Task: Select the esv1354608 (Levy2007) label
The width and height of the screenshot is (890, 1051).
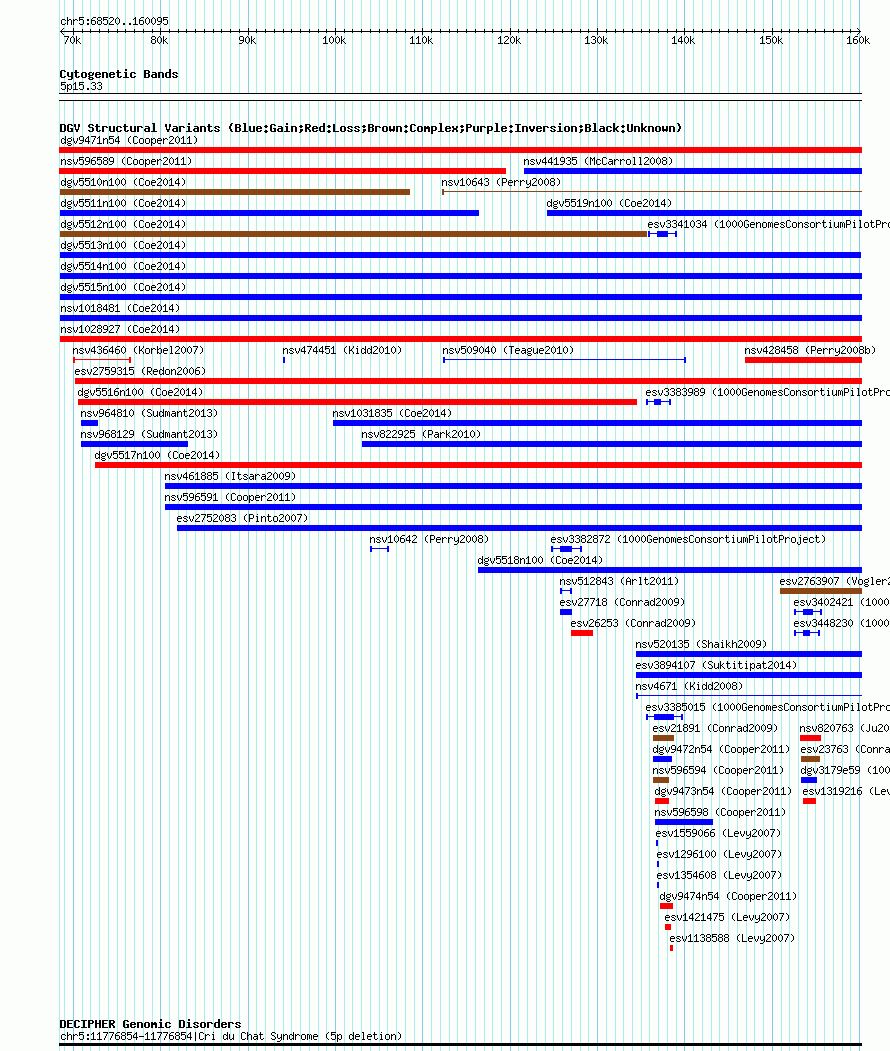Action: click(719, 875)
